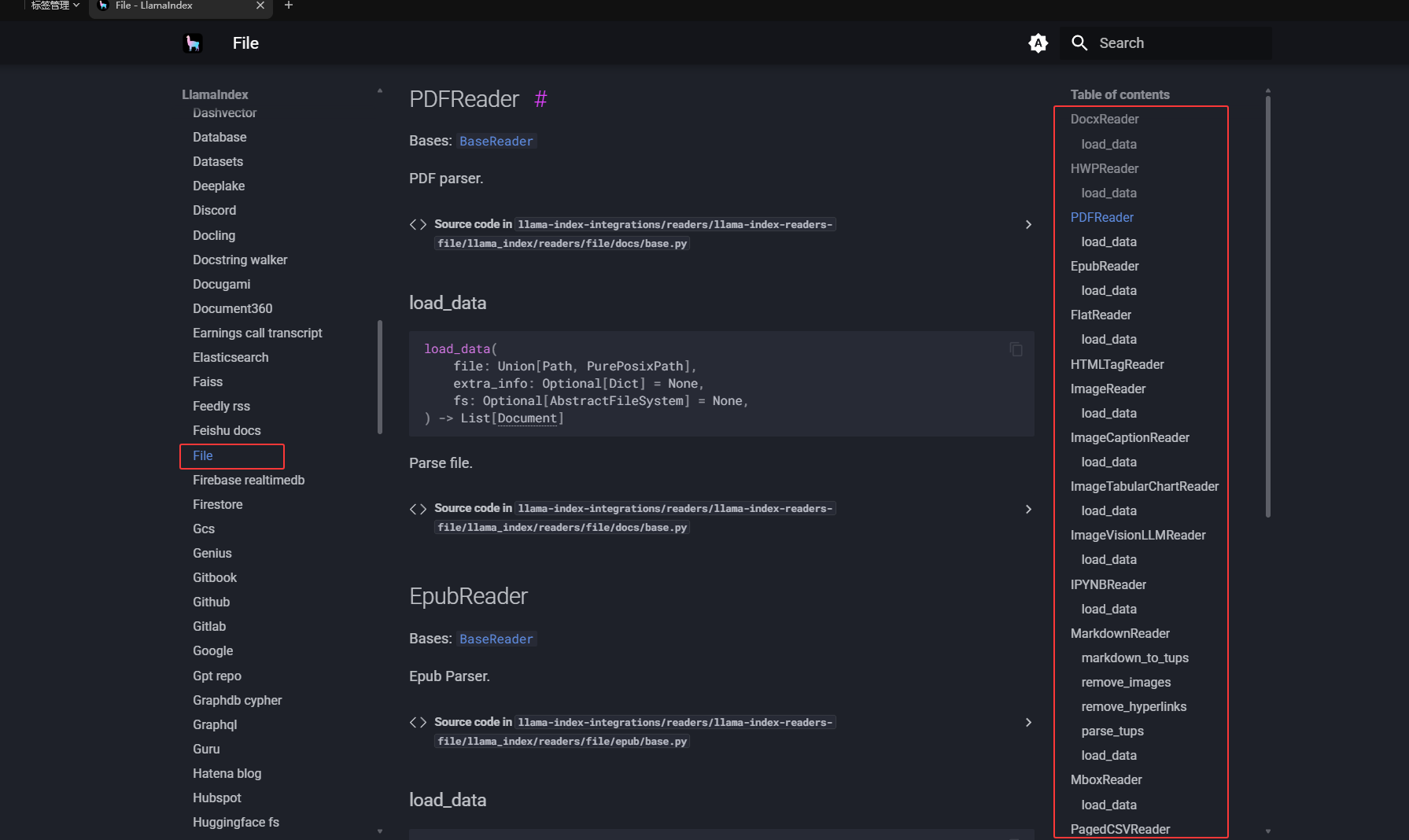
Task: Open Genius in the sidebar
Action: pos(212,553)
